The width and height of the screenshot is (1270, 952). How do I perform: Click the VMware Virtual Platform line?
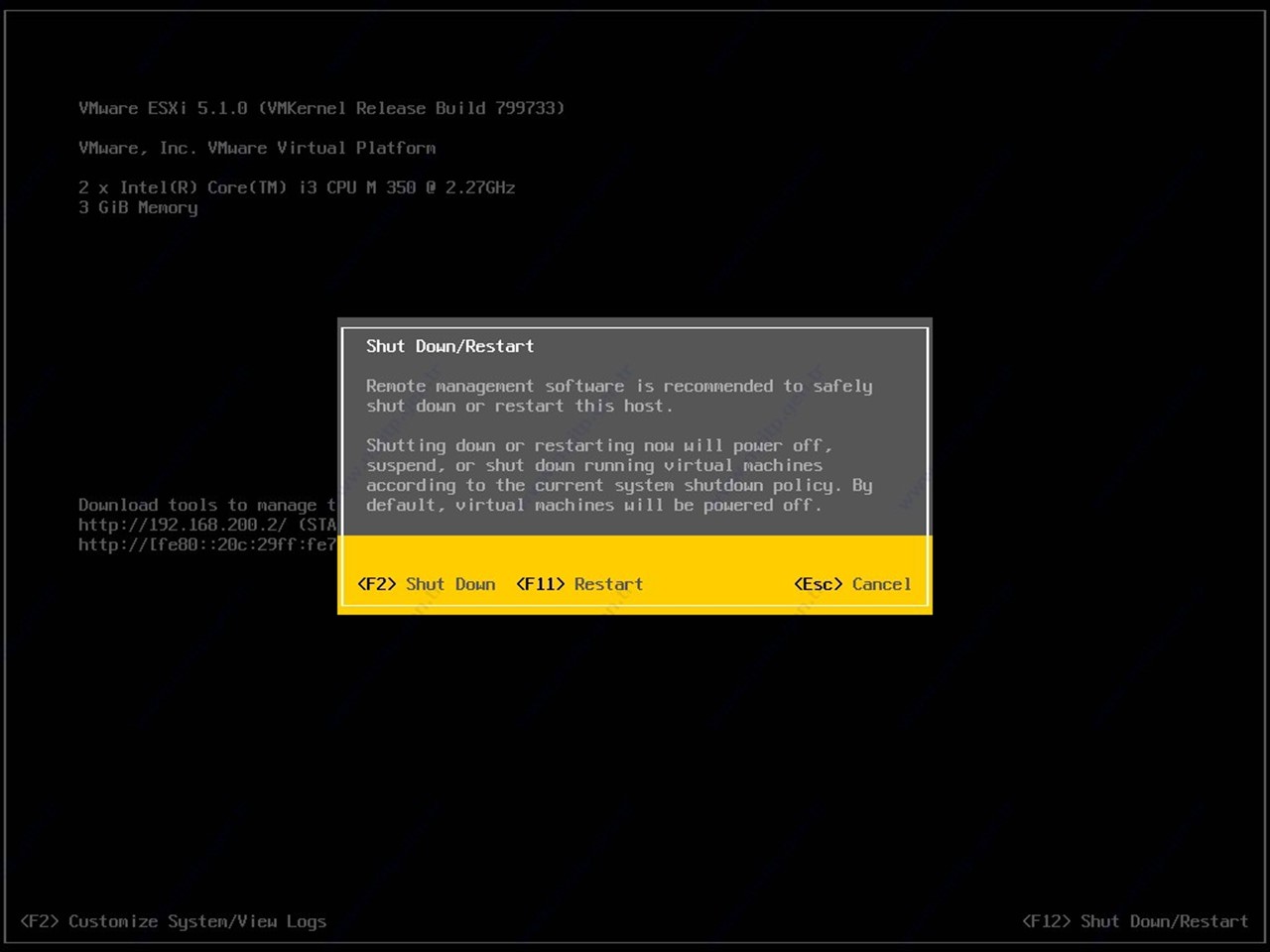[x=257, y=148]
